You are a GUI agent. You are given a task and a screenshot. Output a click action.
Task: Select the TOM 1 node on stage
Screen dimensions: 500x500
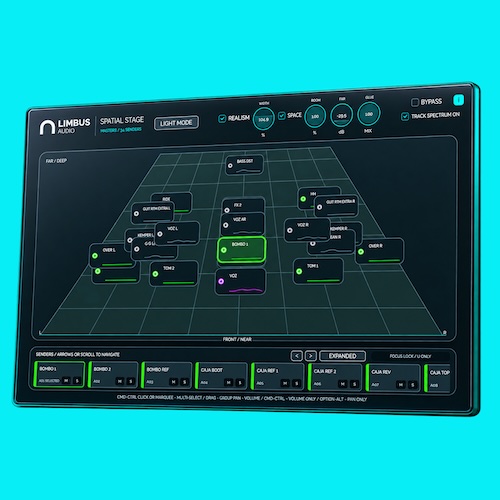[x=318, y=271]
